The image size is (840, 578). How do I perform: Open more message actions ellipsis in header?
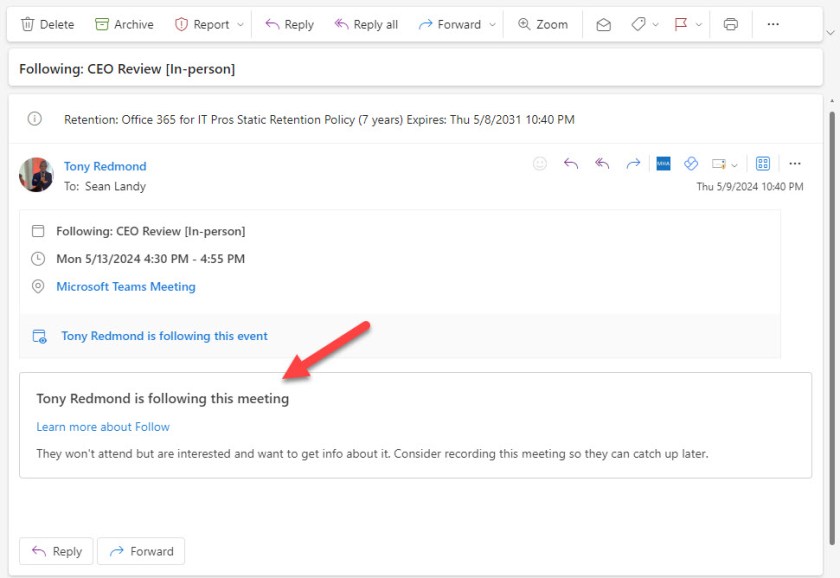[x=795, y=163]
